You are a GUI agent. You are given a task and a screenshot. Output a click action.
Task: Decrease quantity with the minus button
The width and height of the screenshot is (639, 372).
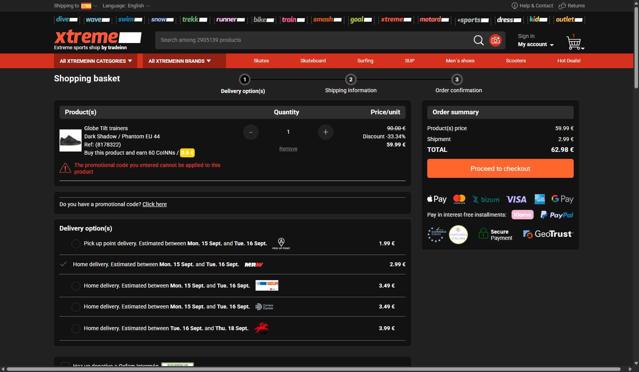pos(251,132)
